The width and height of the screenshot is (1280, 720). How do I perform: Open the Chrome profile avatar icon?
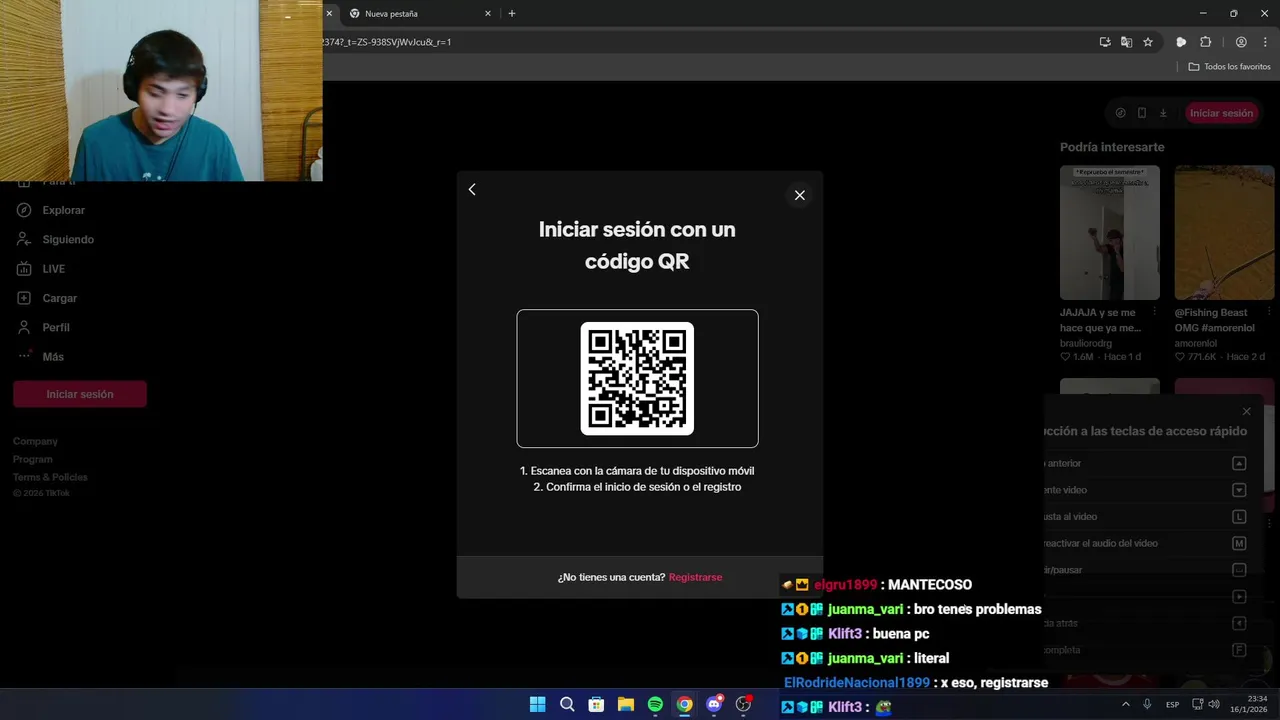[1241, 42]
